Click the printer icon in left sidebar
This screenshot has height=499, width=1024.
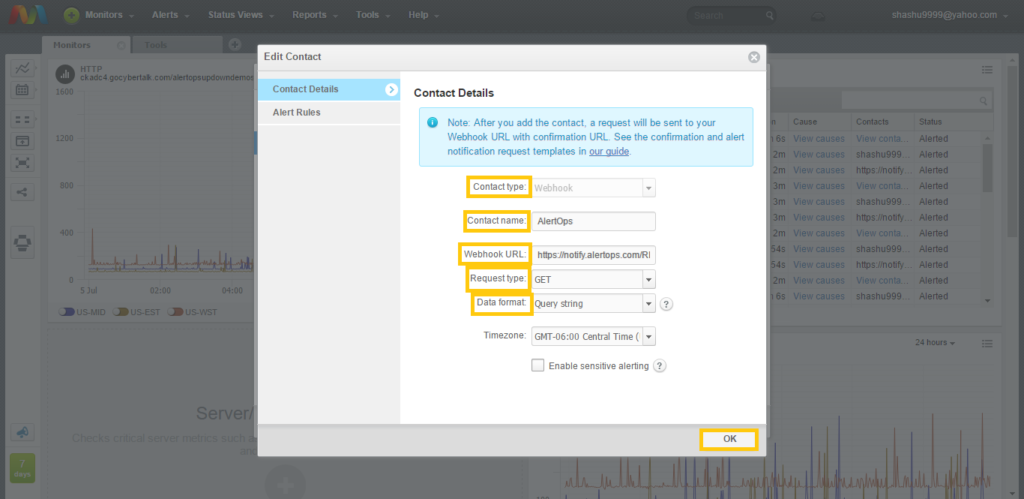[x=23, y=243]
